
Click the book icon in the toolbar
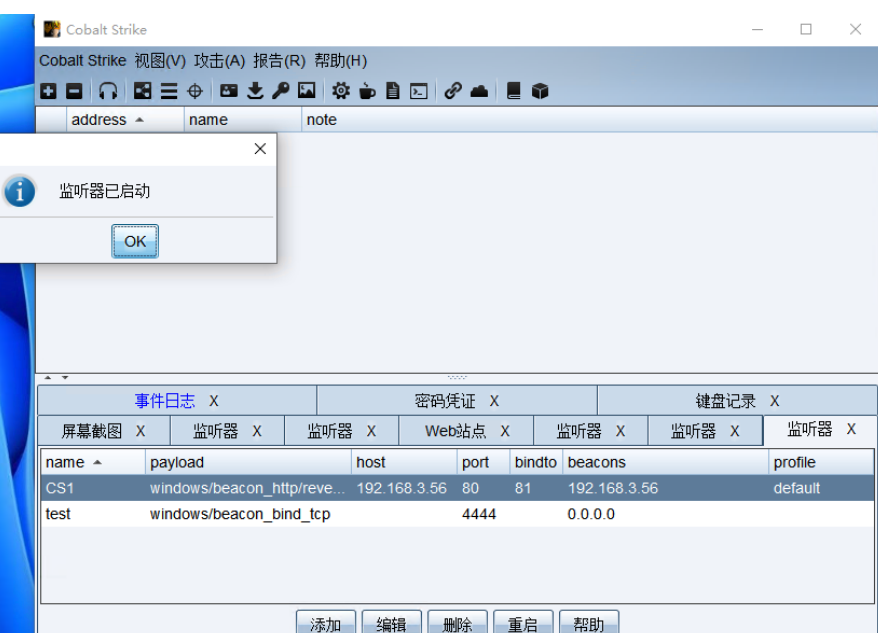[x=513, y=91]
